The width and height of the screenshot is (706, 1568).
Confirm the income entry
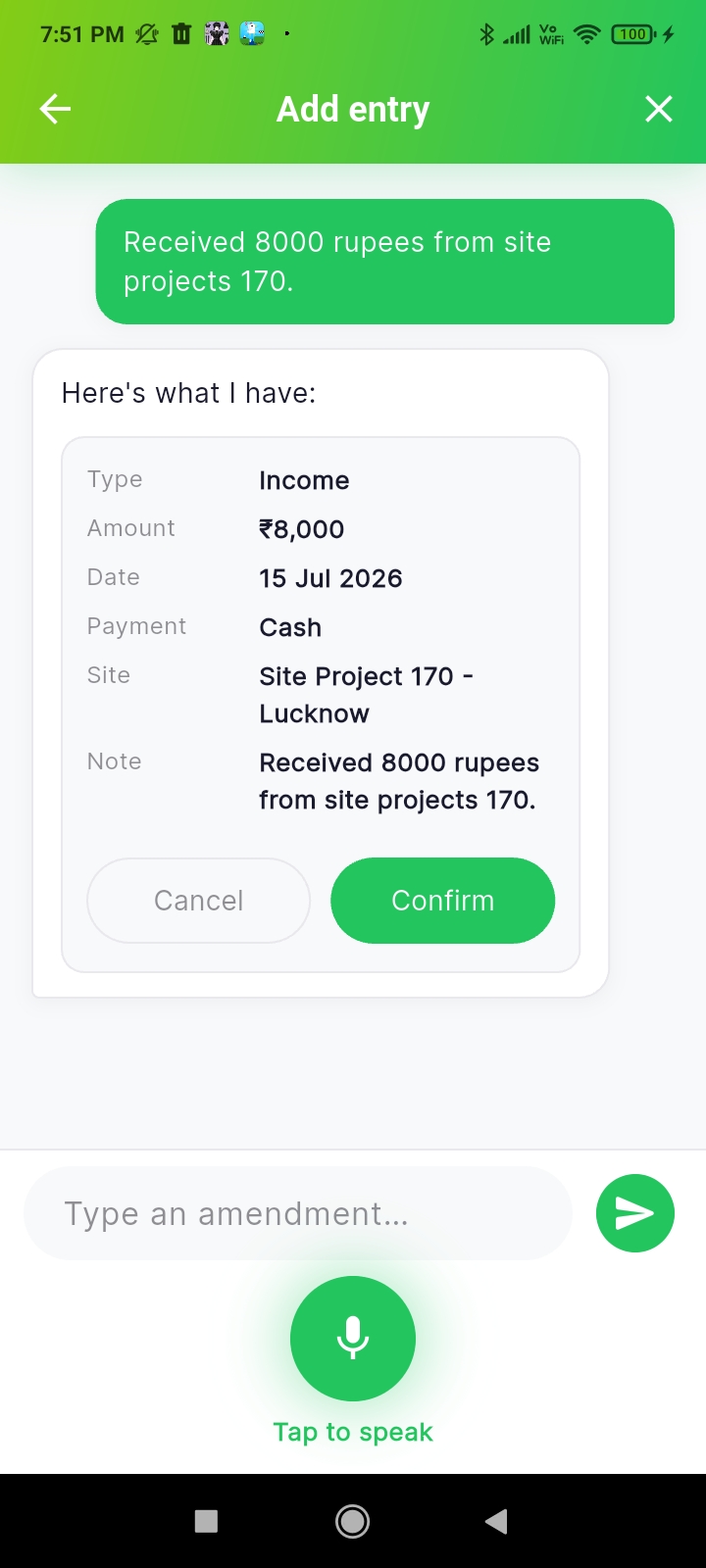[x=443, y=901]
